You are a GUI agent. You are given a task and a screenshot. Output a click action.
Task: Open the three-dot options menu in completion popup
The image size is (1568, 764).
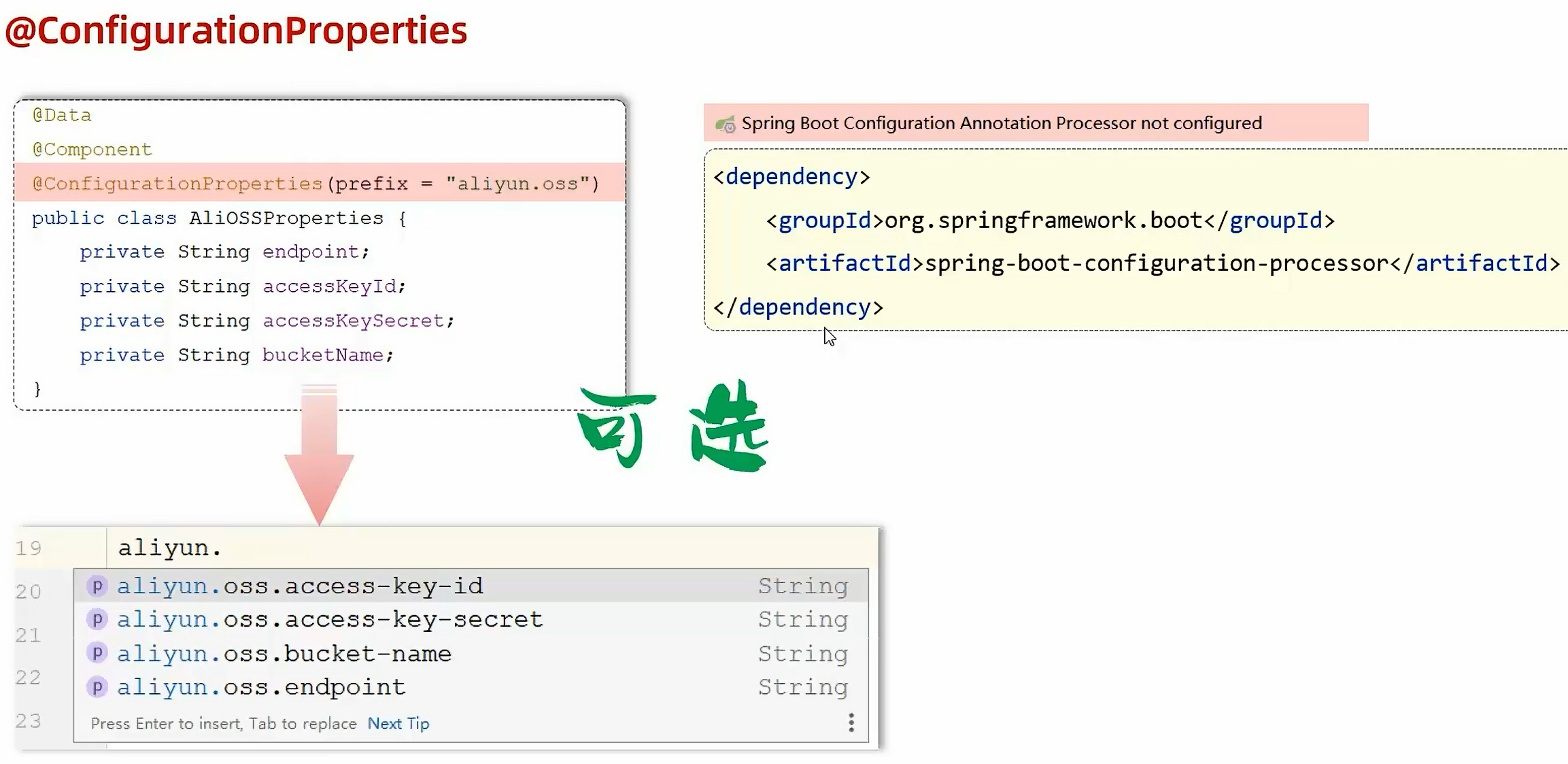pyautogui.click(x=851, y=723)
